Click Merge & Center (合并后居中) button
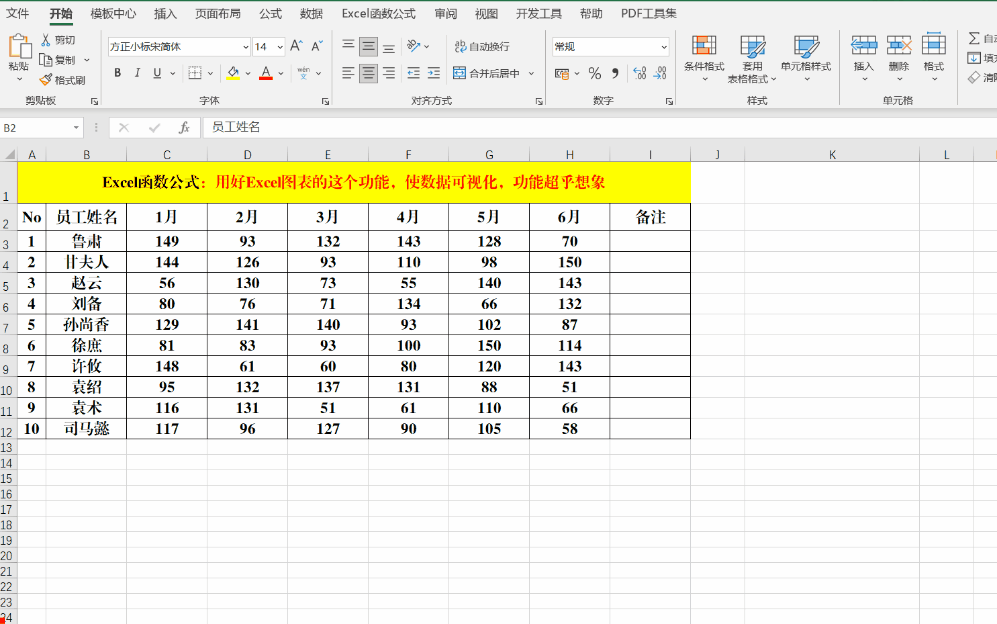This screenshot has width=997, height=624. pyautogui.click(x=486, y=73)
